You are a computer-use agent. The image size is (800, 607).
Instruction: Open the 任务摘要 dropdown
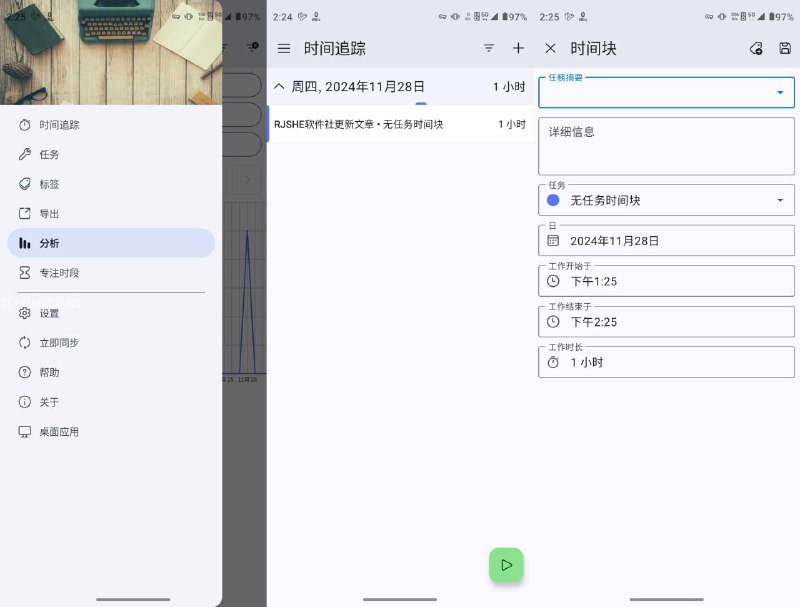[665, 92]
